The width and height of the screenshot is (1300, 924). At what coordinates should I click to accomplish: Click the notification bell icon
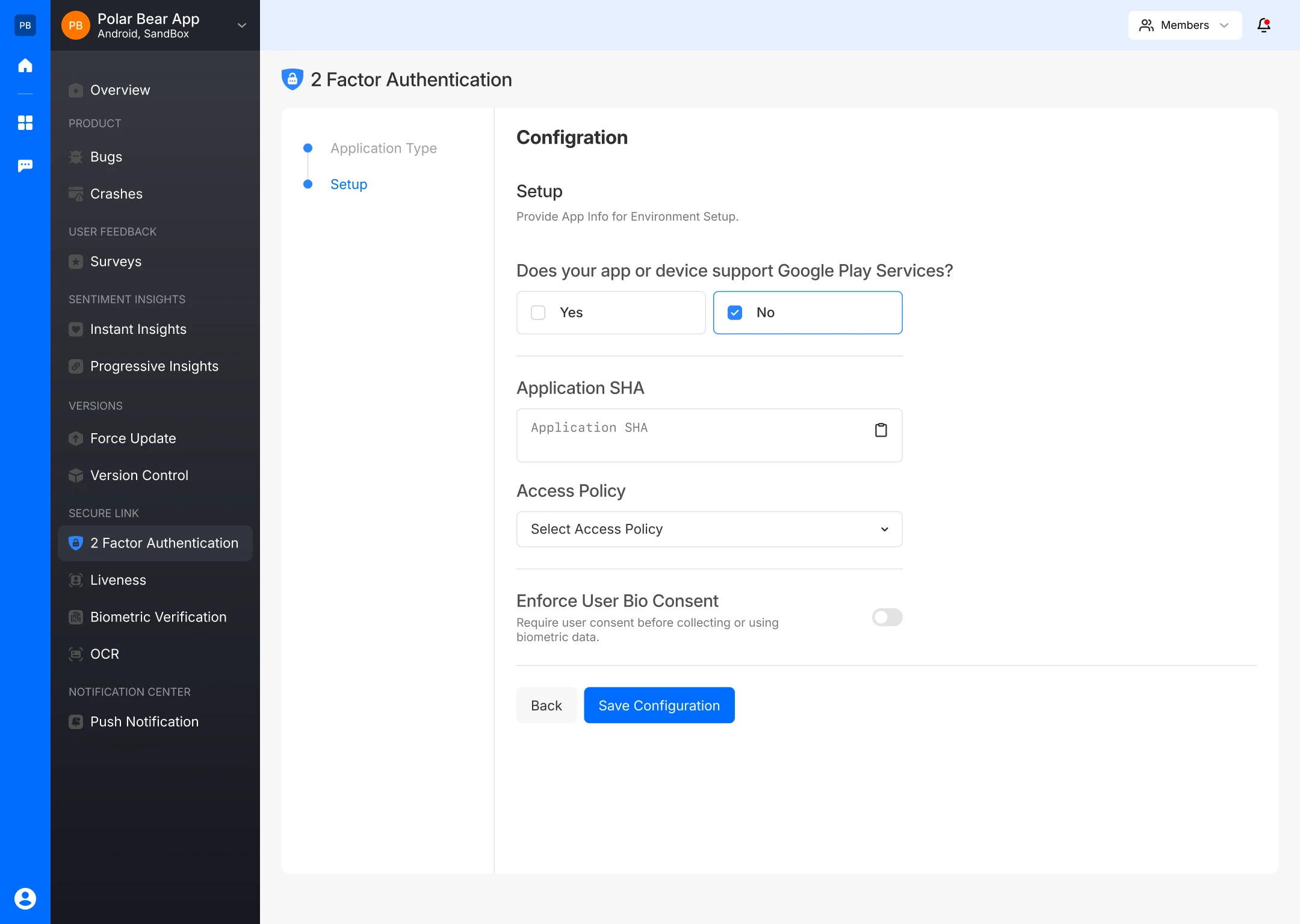tap(1263, 25)
